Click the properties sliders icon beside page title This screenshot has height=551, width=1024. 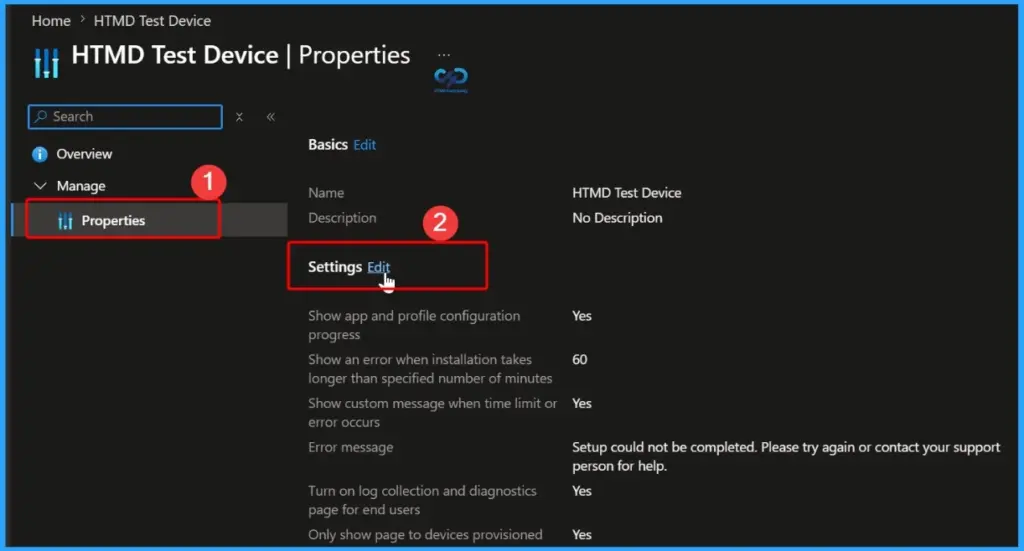[x=46, y=63]
